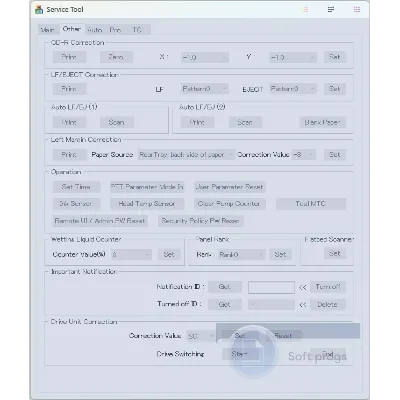Click Set in CD-R Correction
Screen dimensions: 400x400
(x=335, y=57)
